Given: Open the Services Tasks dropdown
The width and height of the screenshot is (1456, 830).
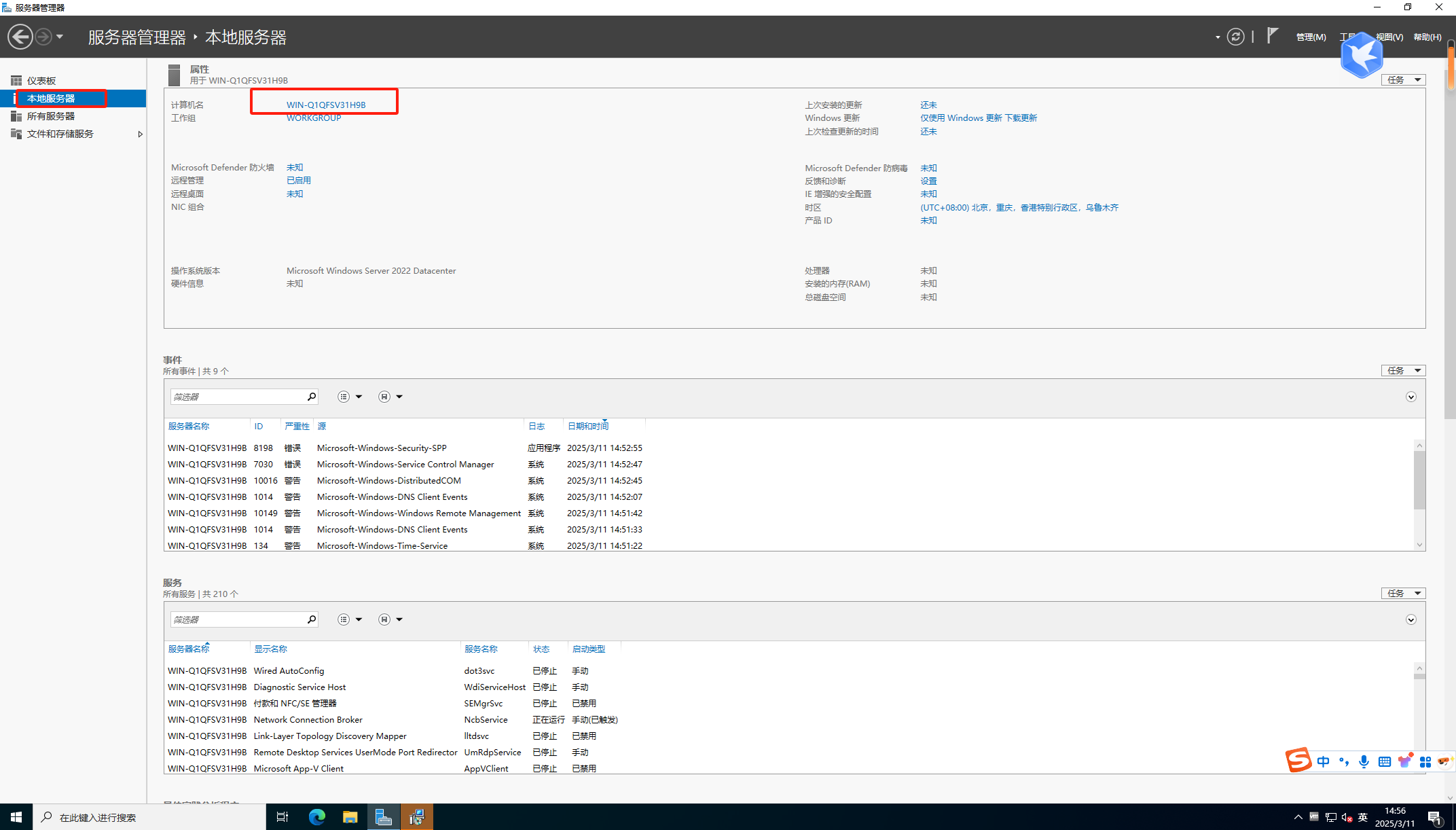Looking at the screenshot, I should (x=1403, y=594).
